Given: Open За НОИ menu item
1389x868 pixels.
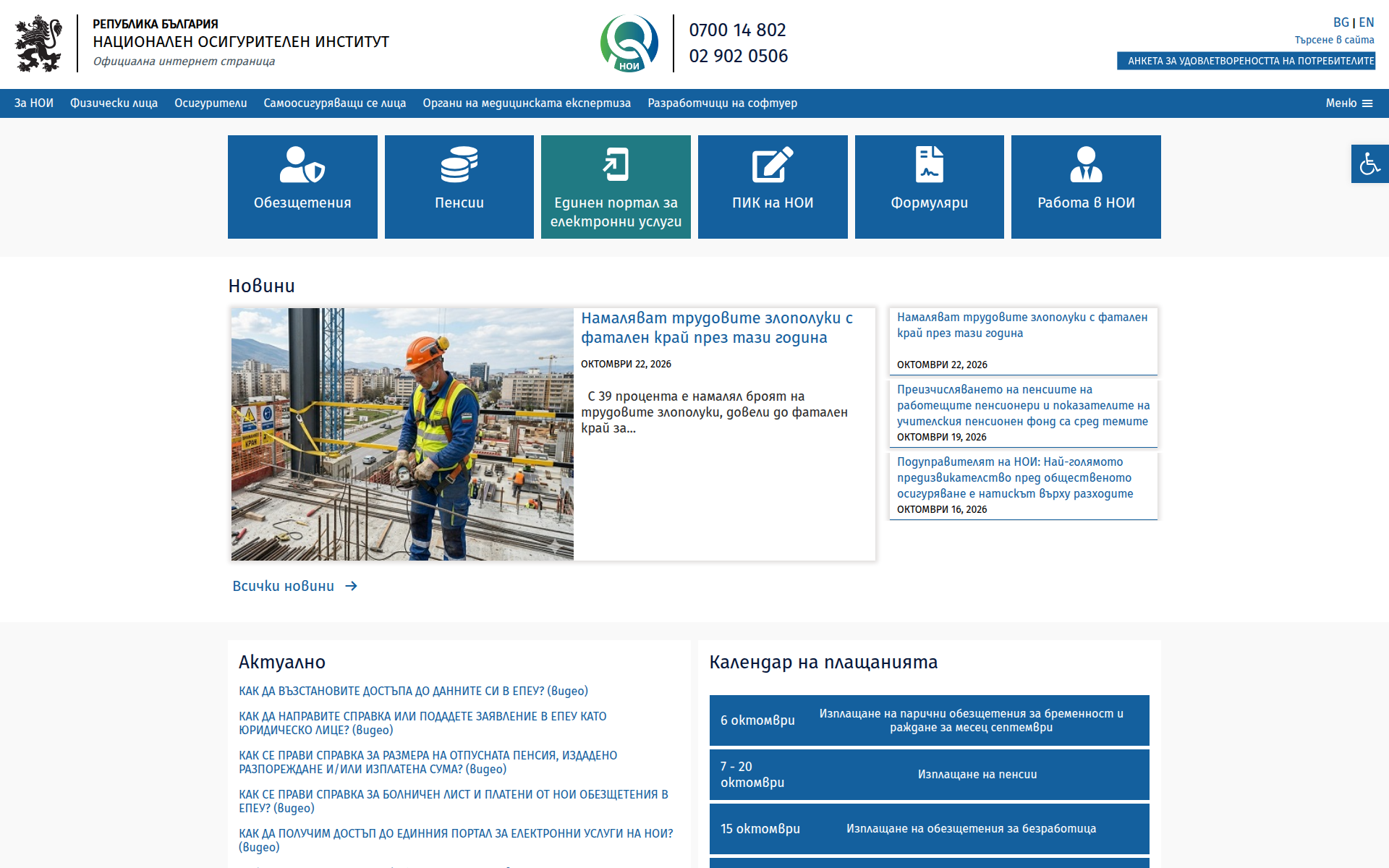Looking at the screenshot, I should coord(34,103).
